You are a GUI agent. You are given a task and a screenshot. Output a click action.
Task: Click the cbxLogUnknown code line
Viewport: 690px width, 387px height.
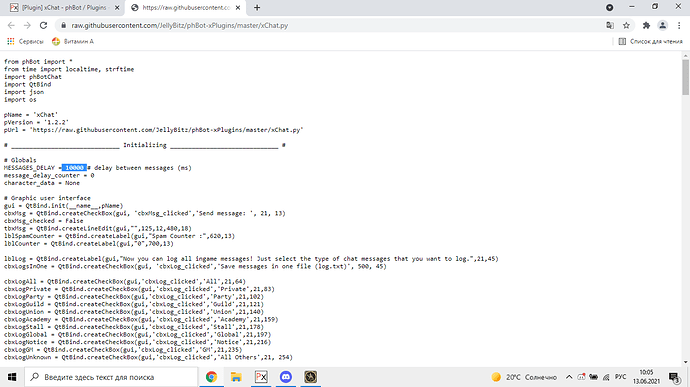[148, 358]
